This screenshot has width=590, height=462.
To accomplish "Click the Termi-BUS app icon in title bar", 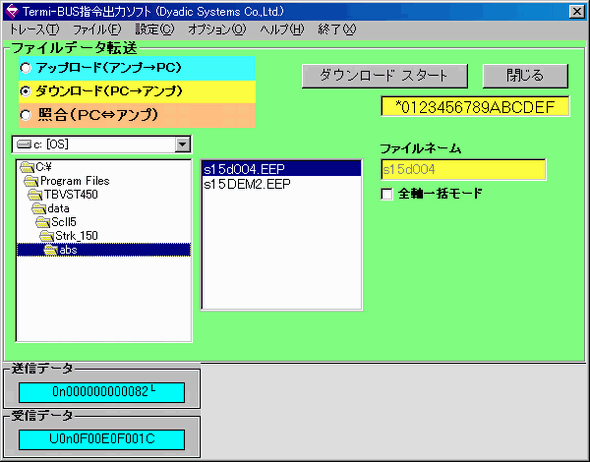I will [x=11, y=12].
